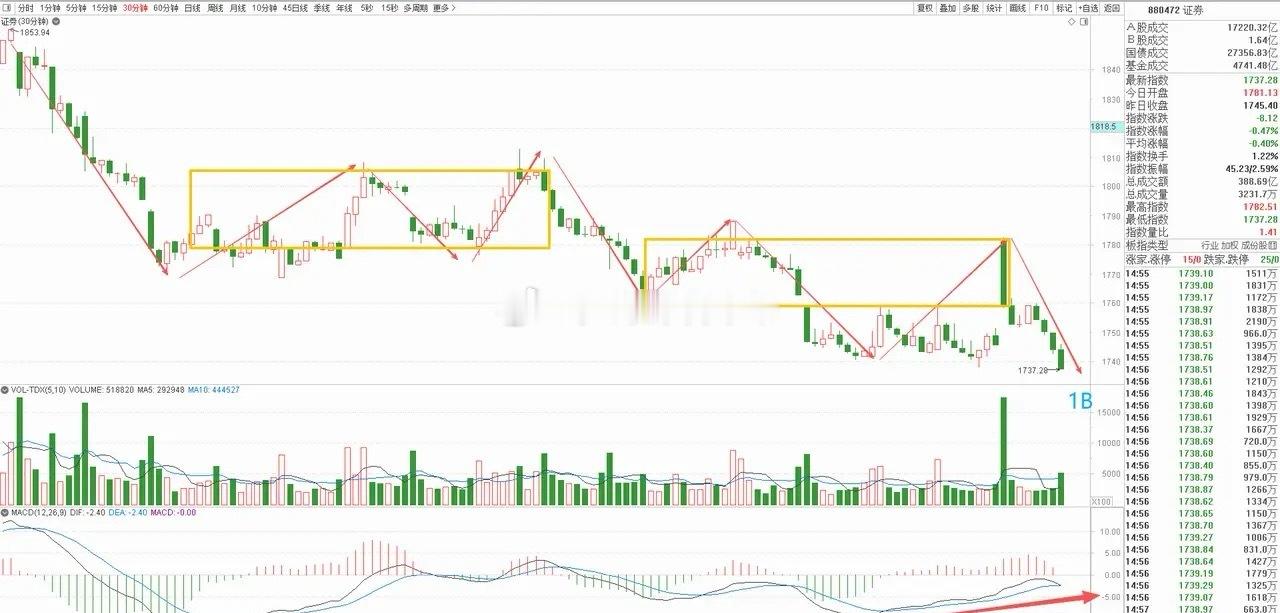Click the MA10: 444527 volume label
Image resolution: width=1280 pixels, height=613 pixels.
click(212, 390)
